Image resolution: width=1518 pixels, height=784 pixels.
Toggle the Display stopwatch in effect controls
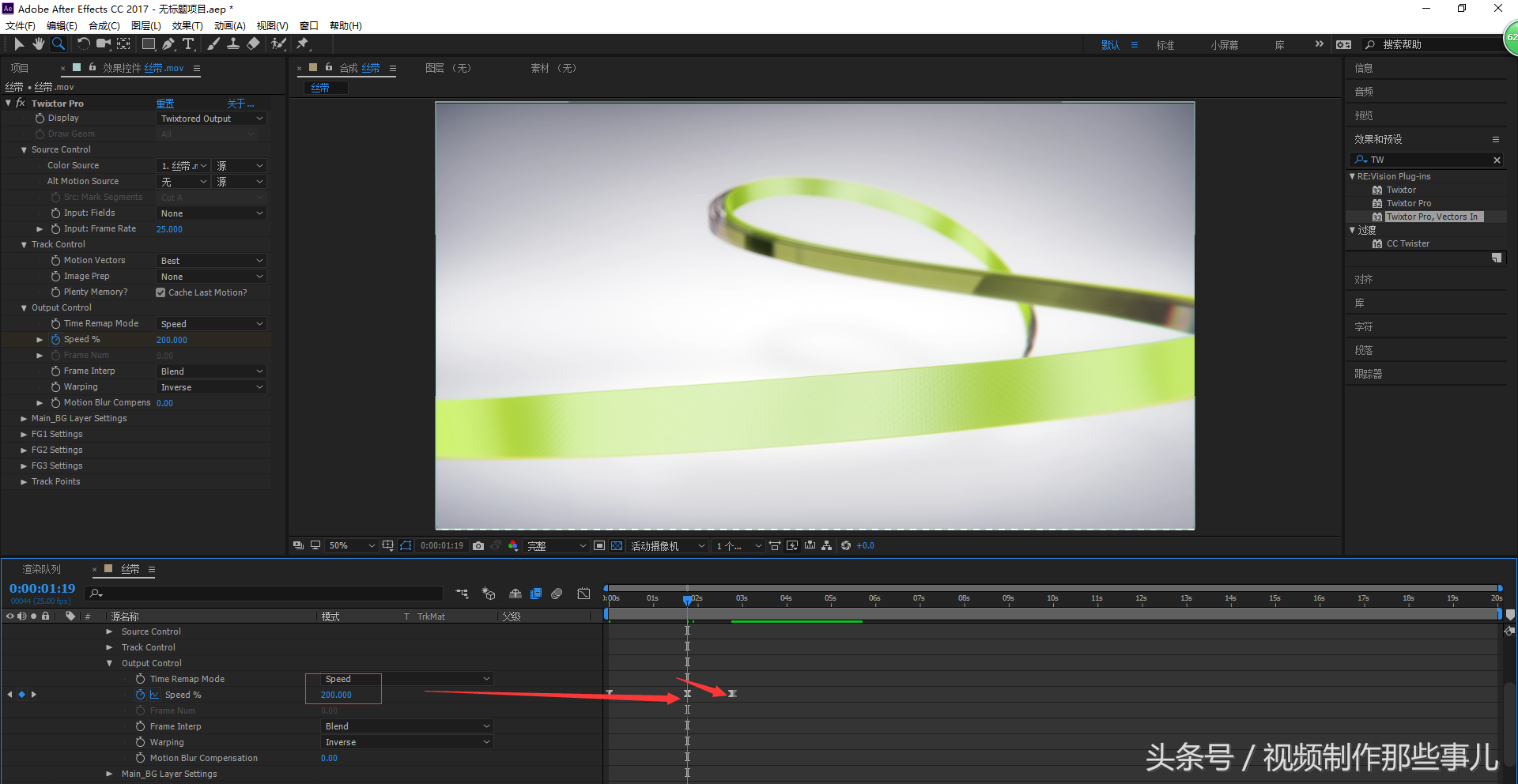pyautogui.click(x=40, y=119)
